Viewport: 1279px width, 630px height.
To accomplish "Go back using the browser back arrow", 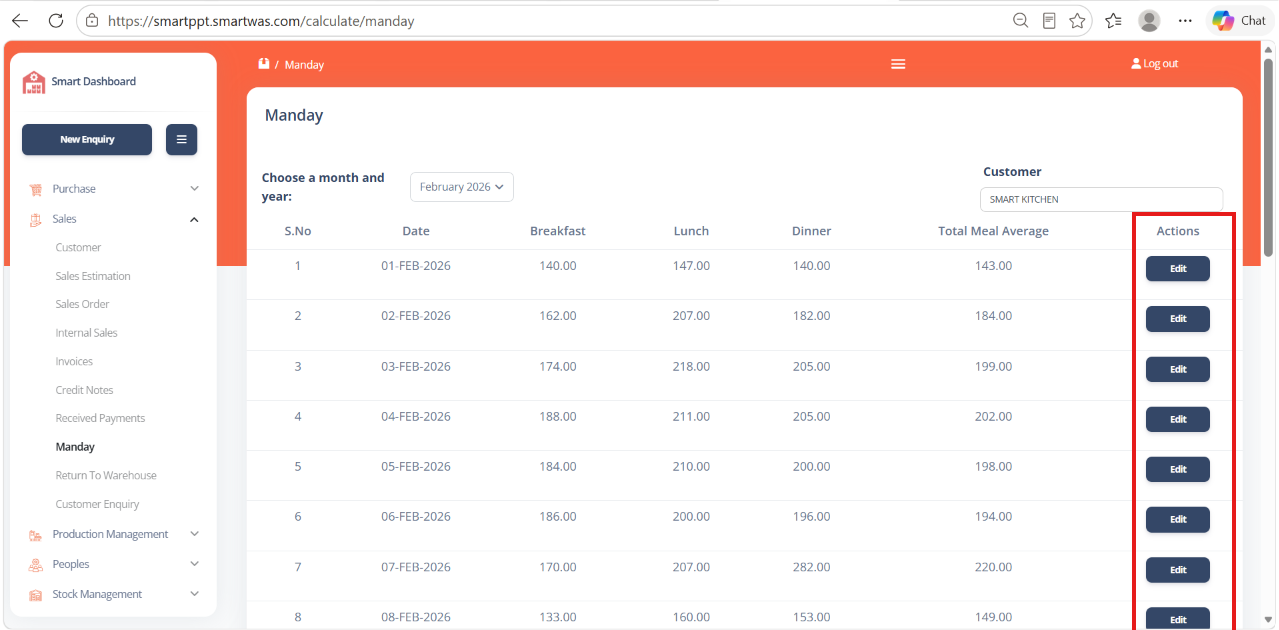I will point(20,20).
